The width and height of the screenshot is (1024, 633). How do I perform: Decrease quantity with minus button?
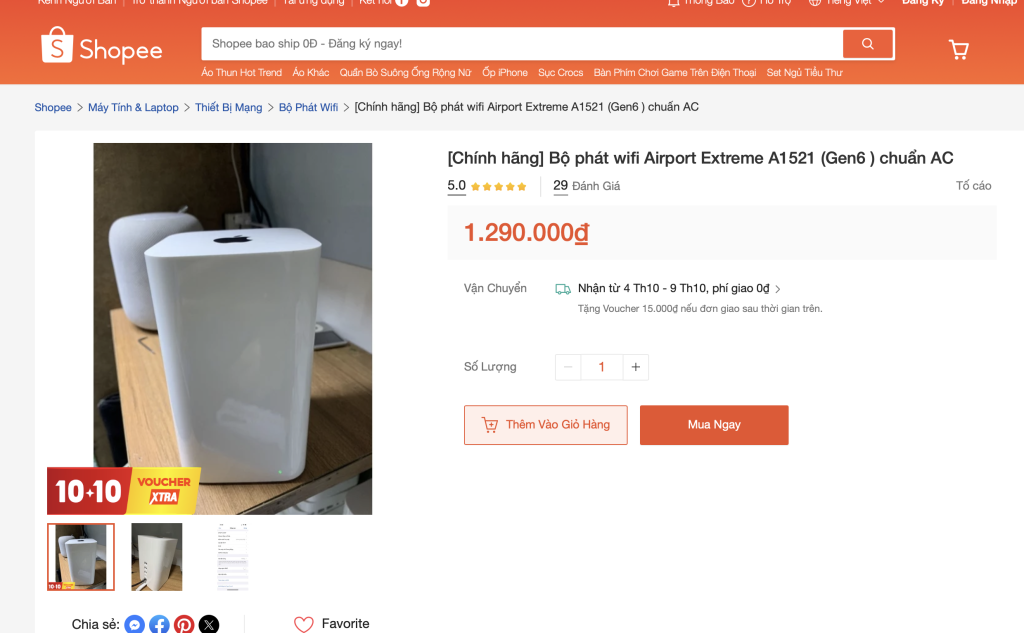point(568,367)
